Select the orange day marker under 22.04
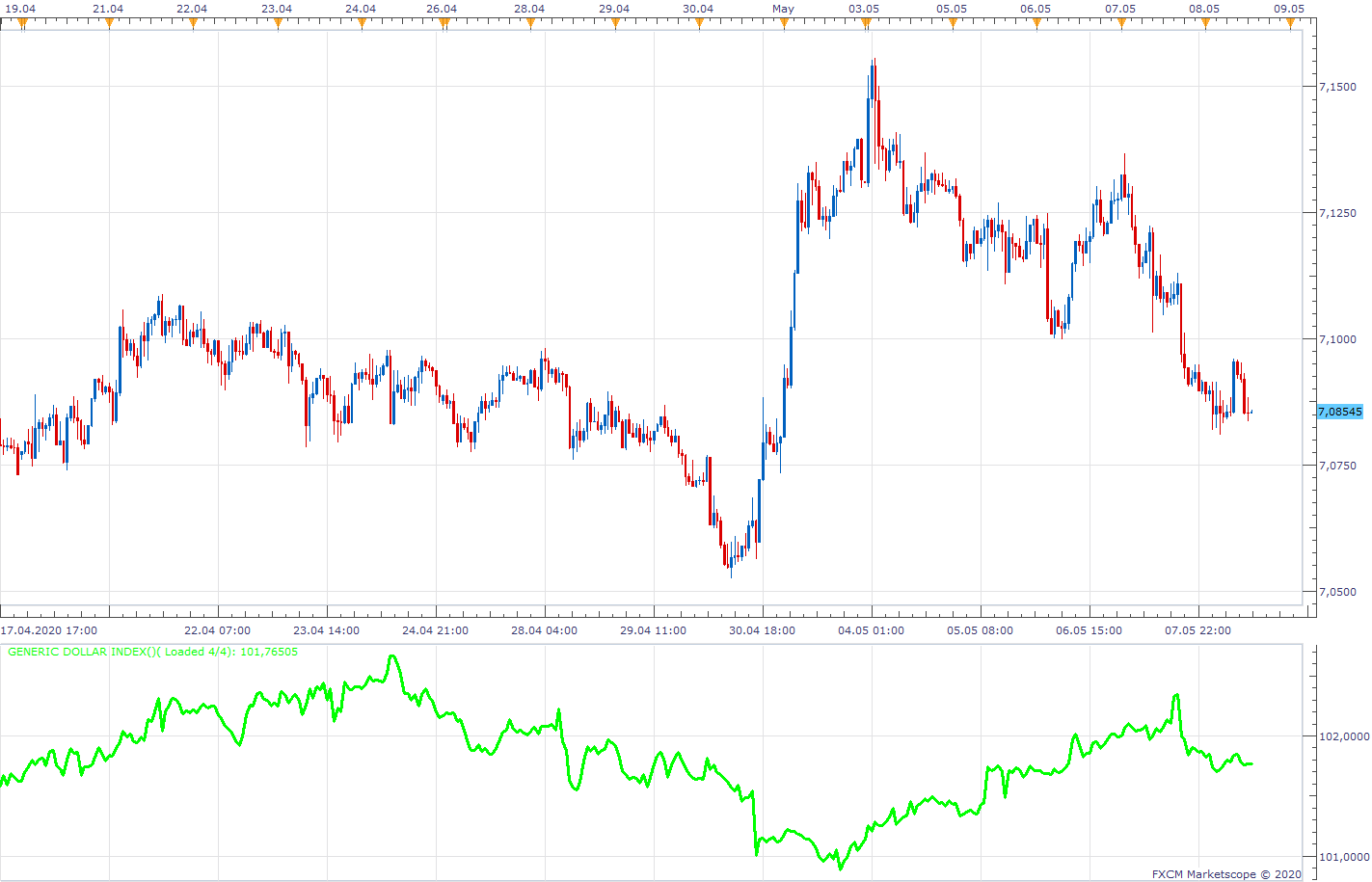The height and width of the screenshot is (882, 1372). [193, 24]
